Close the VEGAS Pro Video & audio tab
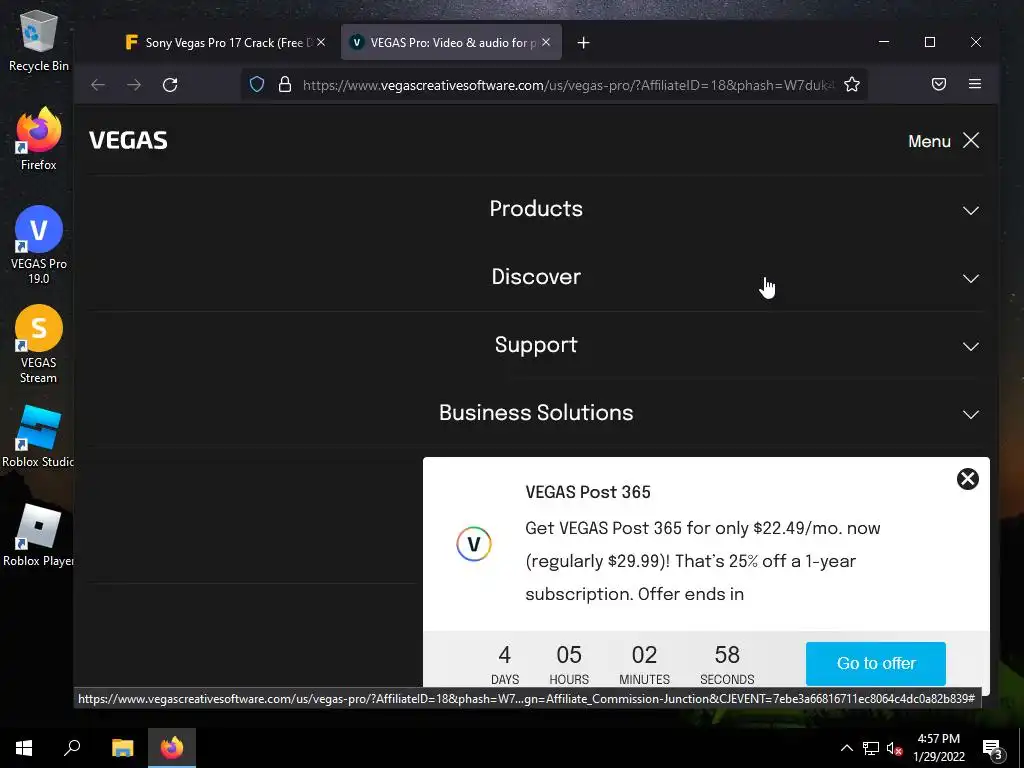The width and height of the screenshot is (1024, 768). (546, 42)
